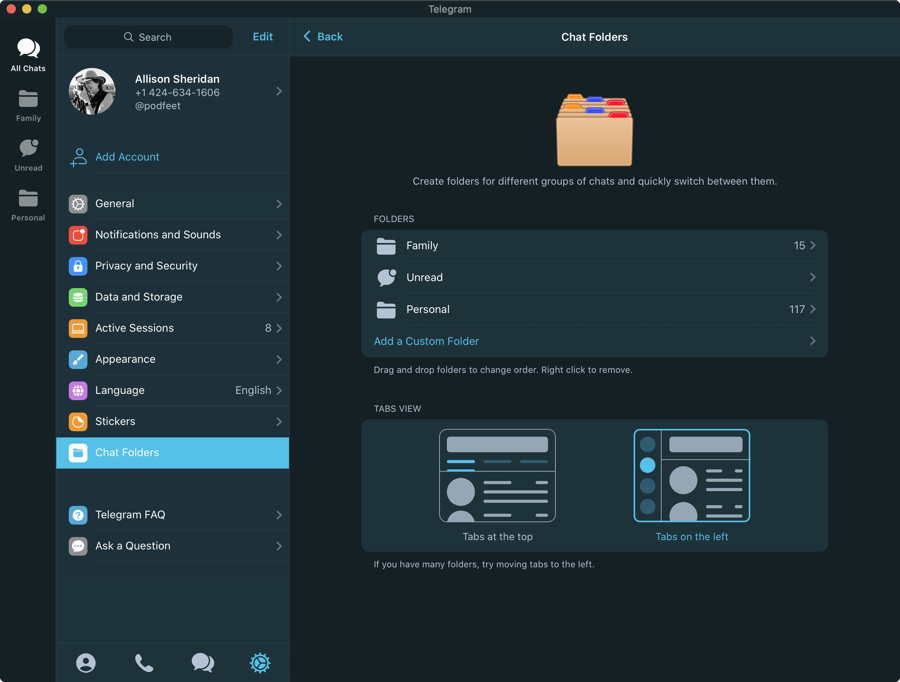This screenshot has height=682, width=900.
Task: Expand Unread folder row chevron
Action: [x=813, y=277]
